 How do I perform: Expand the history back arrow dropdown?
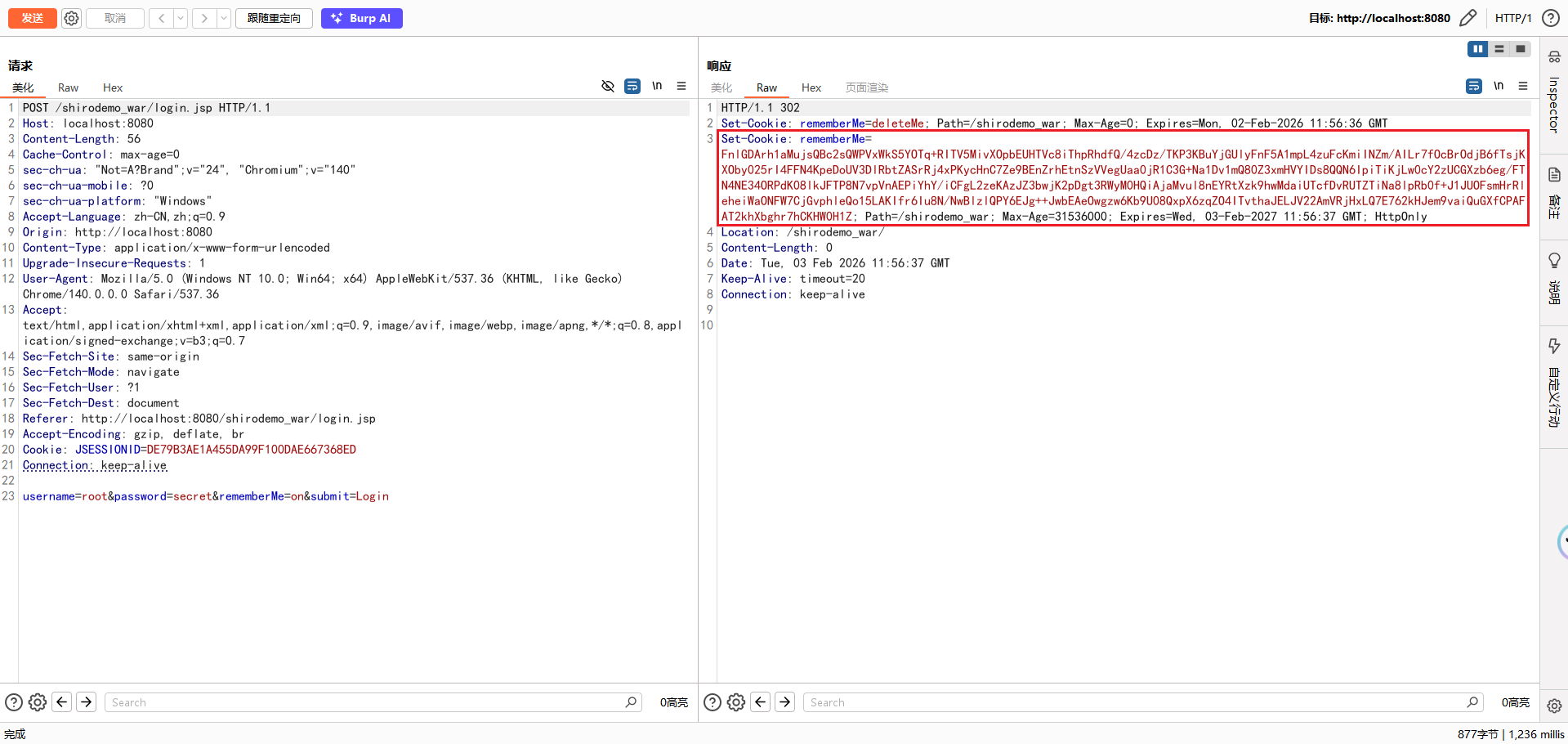coord(181,18)
